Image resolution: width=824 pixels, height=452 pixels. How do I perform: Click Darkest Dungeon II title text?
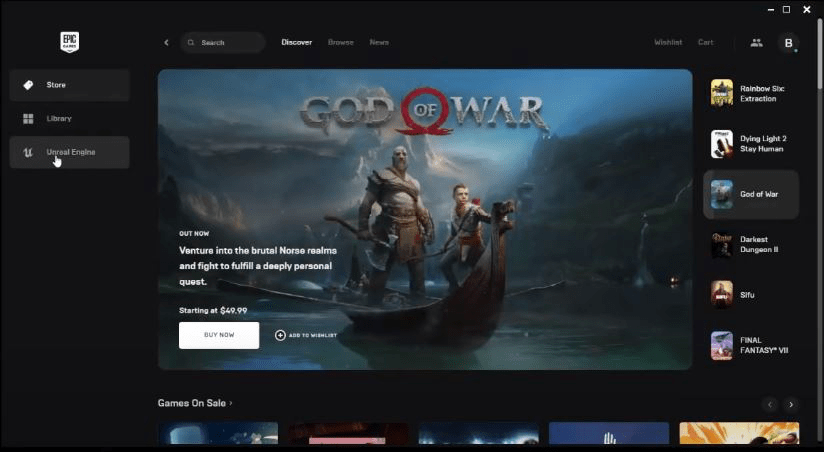(x=759, y=244)
